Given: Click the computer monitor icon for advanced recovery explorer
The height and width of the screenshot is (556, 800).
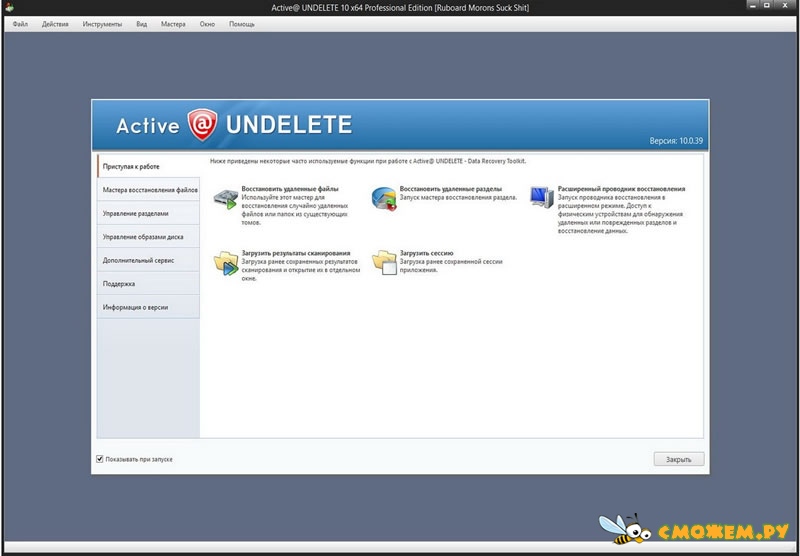Looking at the screenshot, I should [542, 197].
